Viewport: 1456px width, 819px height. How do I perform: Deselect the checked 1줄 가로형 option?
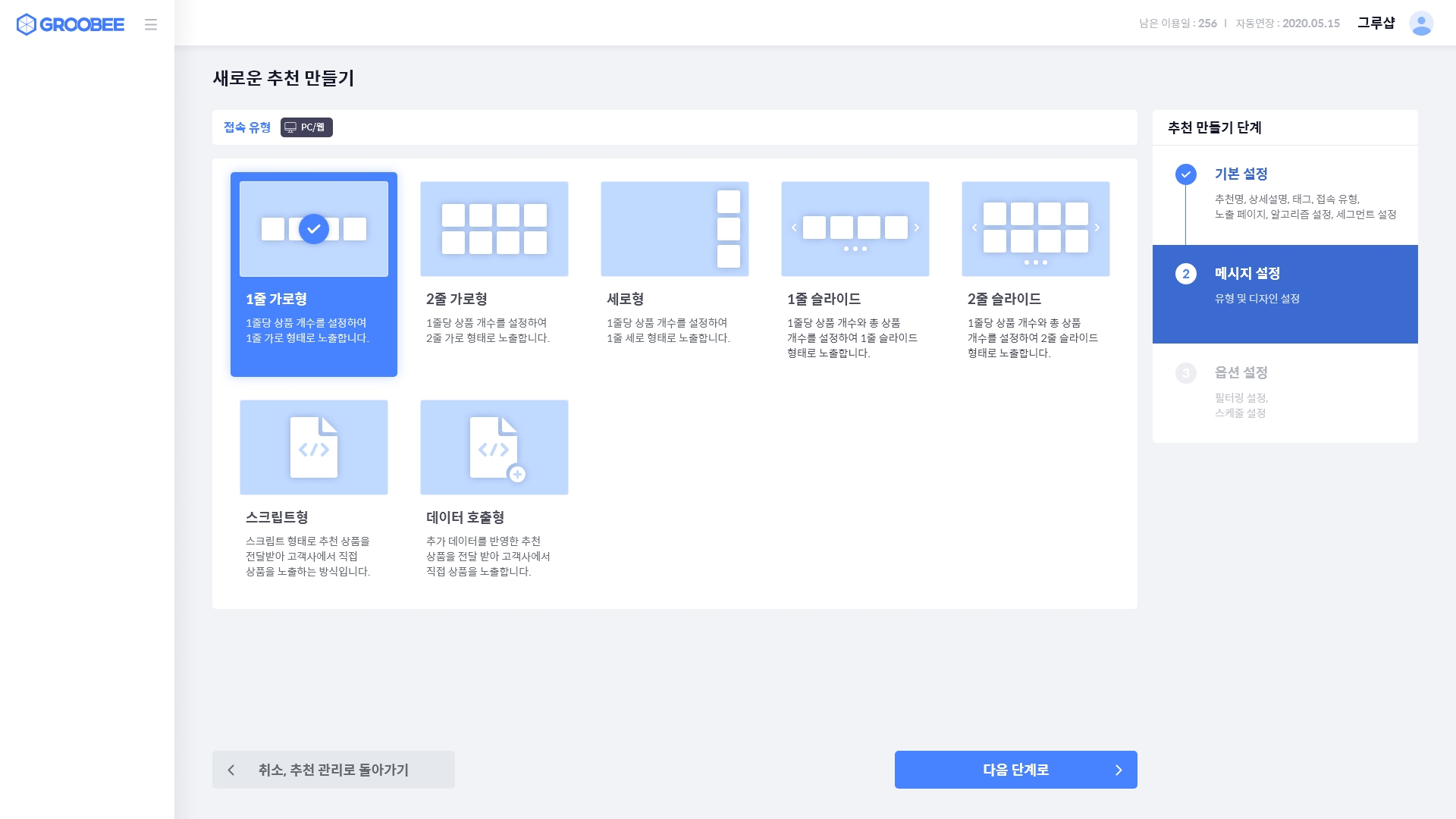tap(313, 229)
